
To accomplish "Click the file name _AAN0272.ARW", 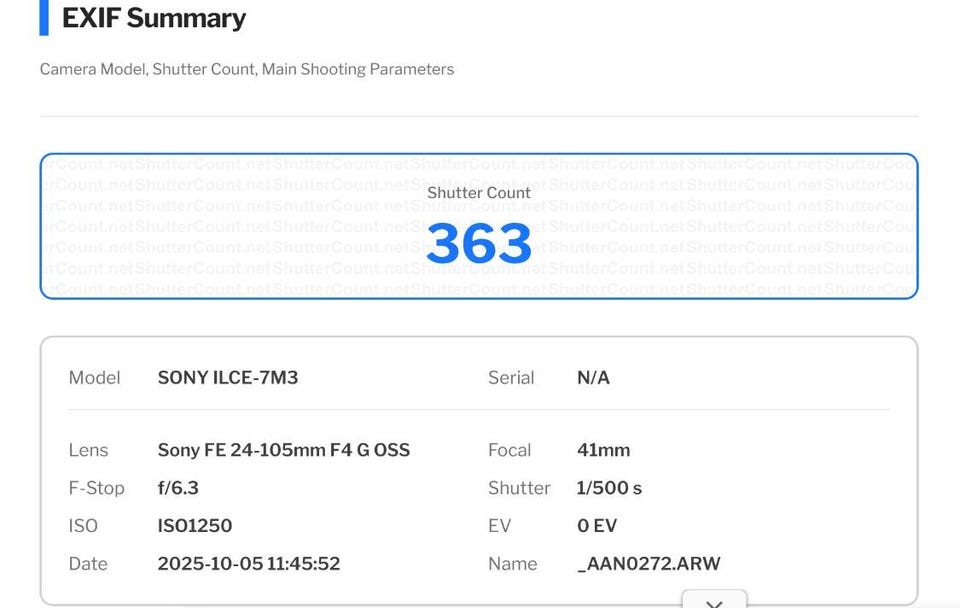I will pyautogui.click(x=649, y=564).
